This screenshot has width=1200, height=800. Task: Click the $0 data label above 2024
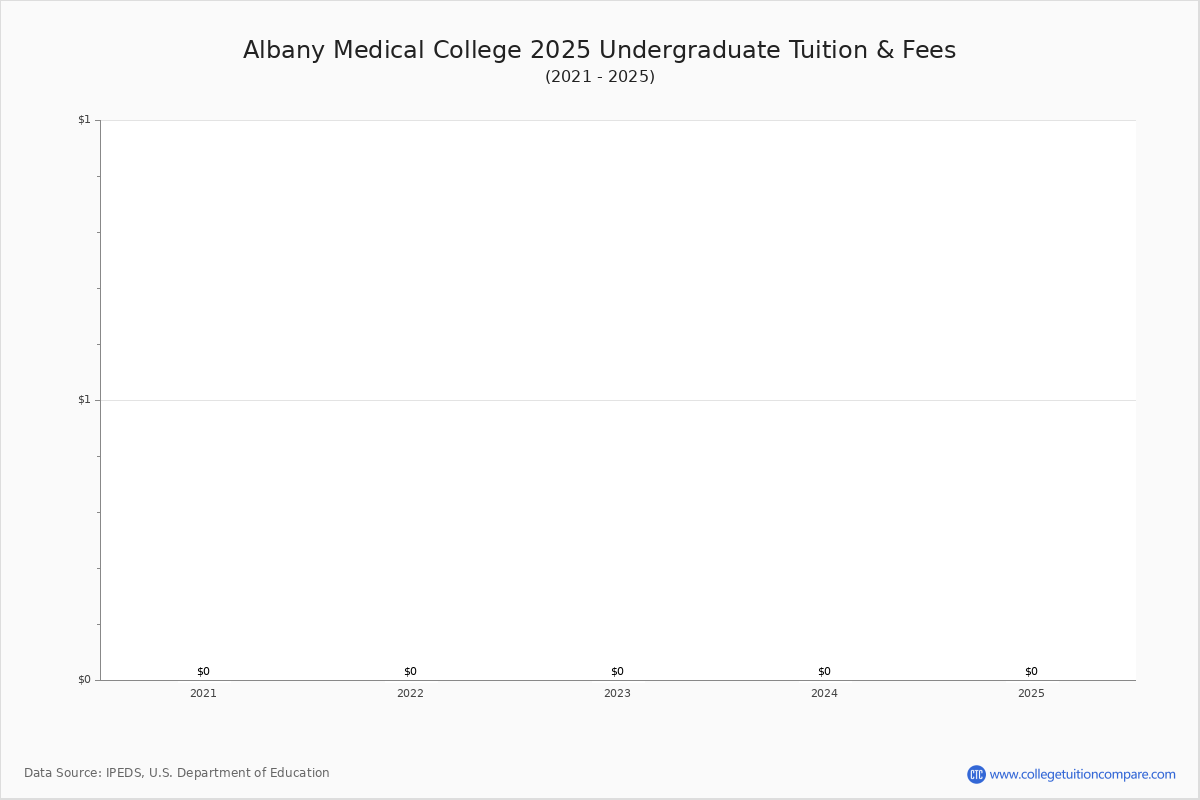pyautogui.click(x=824, y=671)
